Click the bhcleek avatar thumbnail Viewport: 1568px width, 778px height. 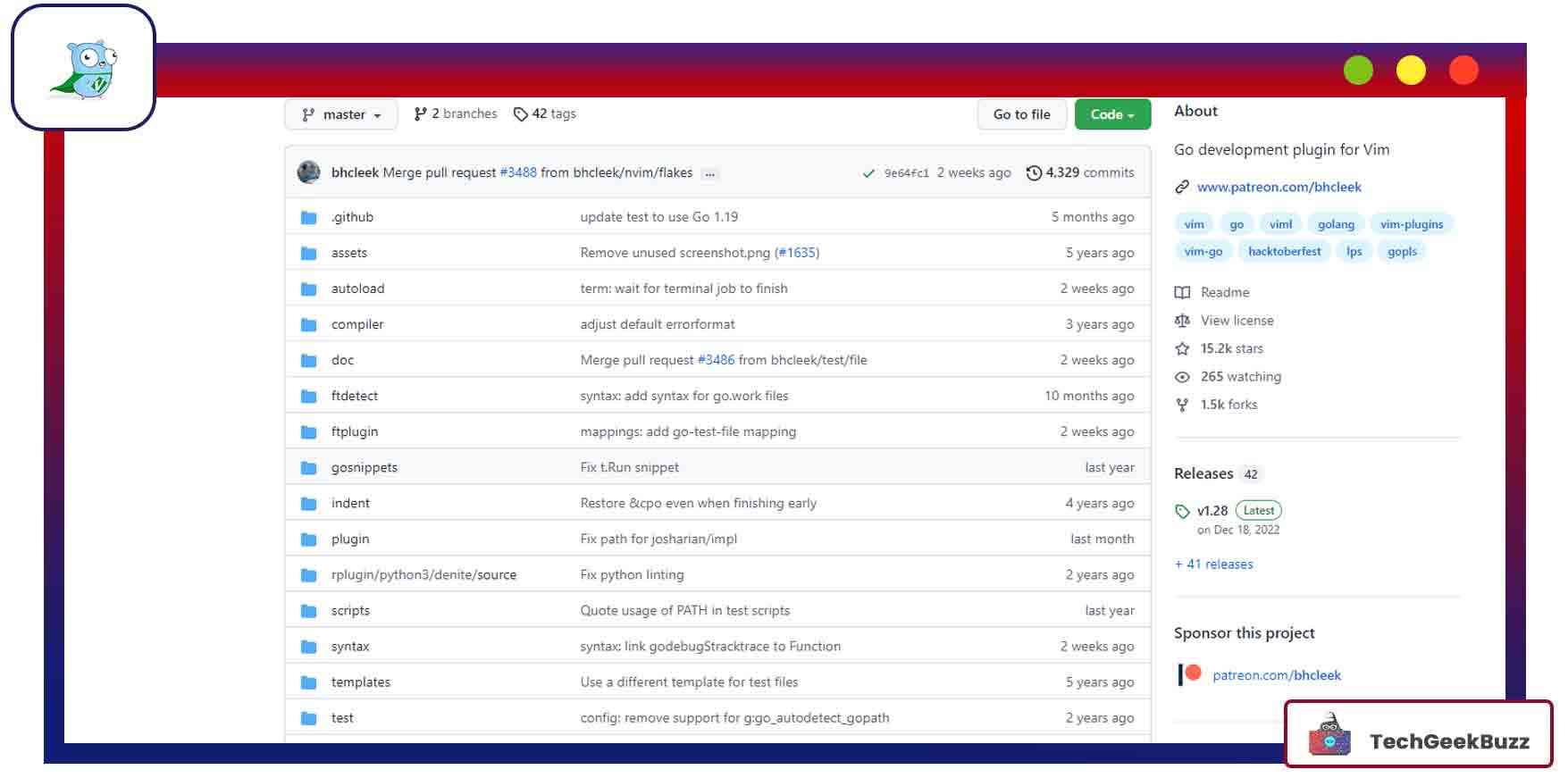tap(309, 172)
